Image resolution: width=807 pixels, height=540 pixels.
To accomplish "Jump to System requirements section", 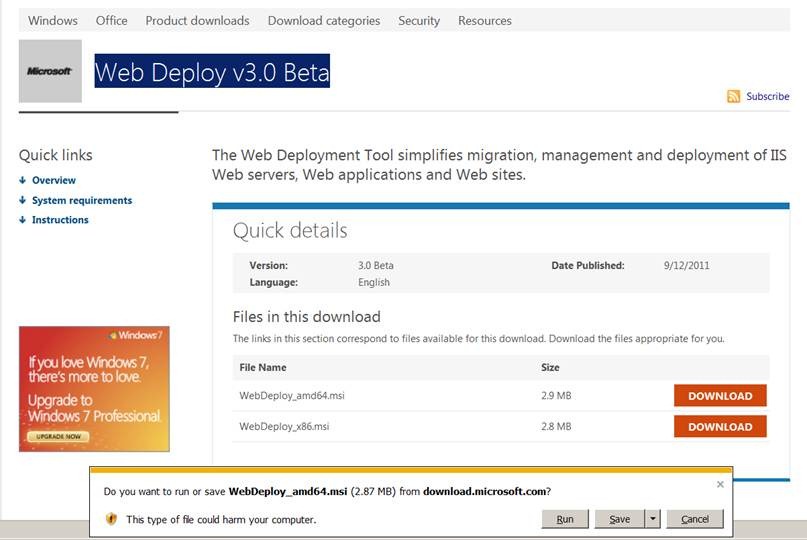I will coord(82,200).
